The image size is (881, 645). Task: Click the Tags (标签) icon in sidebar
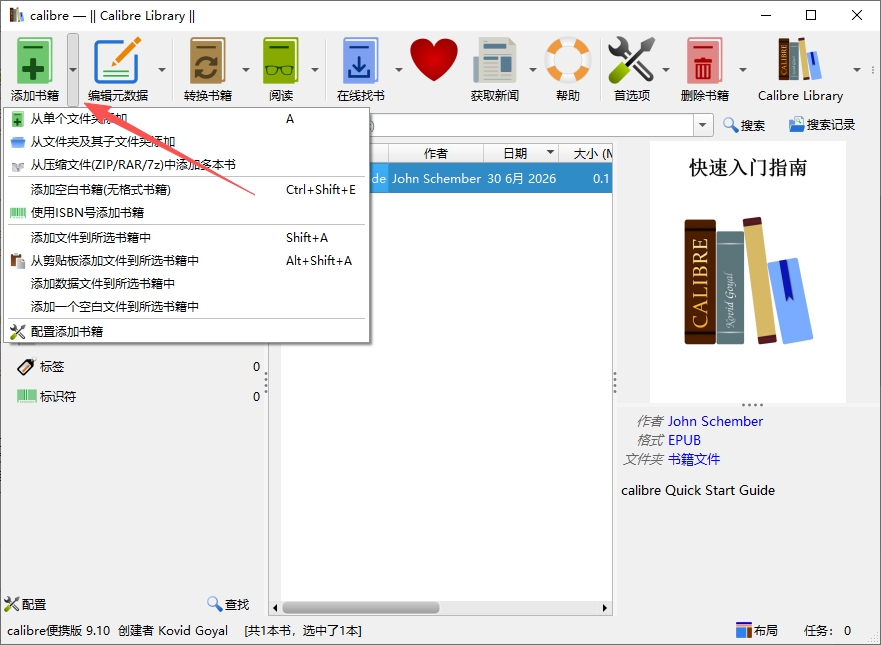[x=25, y=367]
